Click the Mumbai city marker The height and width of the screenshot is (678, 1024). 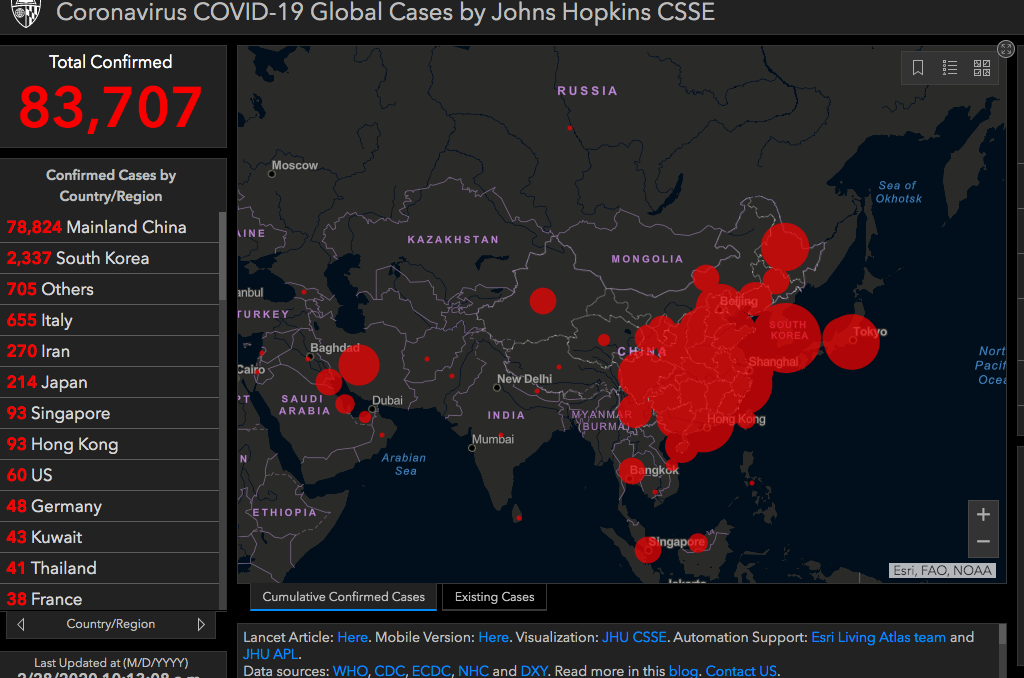tap(472, 448)
